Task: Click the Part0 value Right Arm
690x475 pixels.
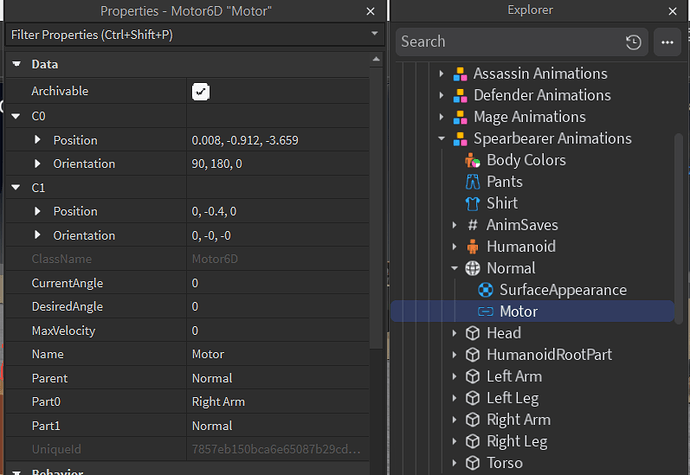Action: [218, 402]
